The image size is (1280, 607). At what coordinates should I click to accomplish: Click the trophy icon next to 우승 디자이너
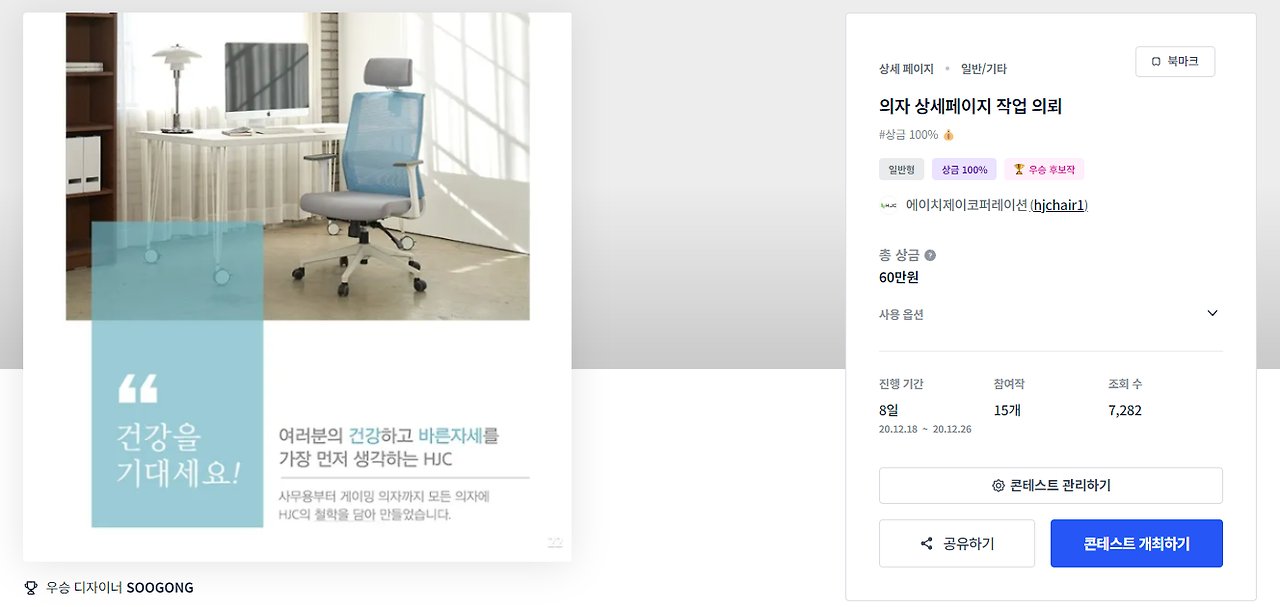click(30, 587)
